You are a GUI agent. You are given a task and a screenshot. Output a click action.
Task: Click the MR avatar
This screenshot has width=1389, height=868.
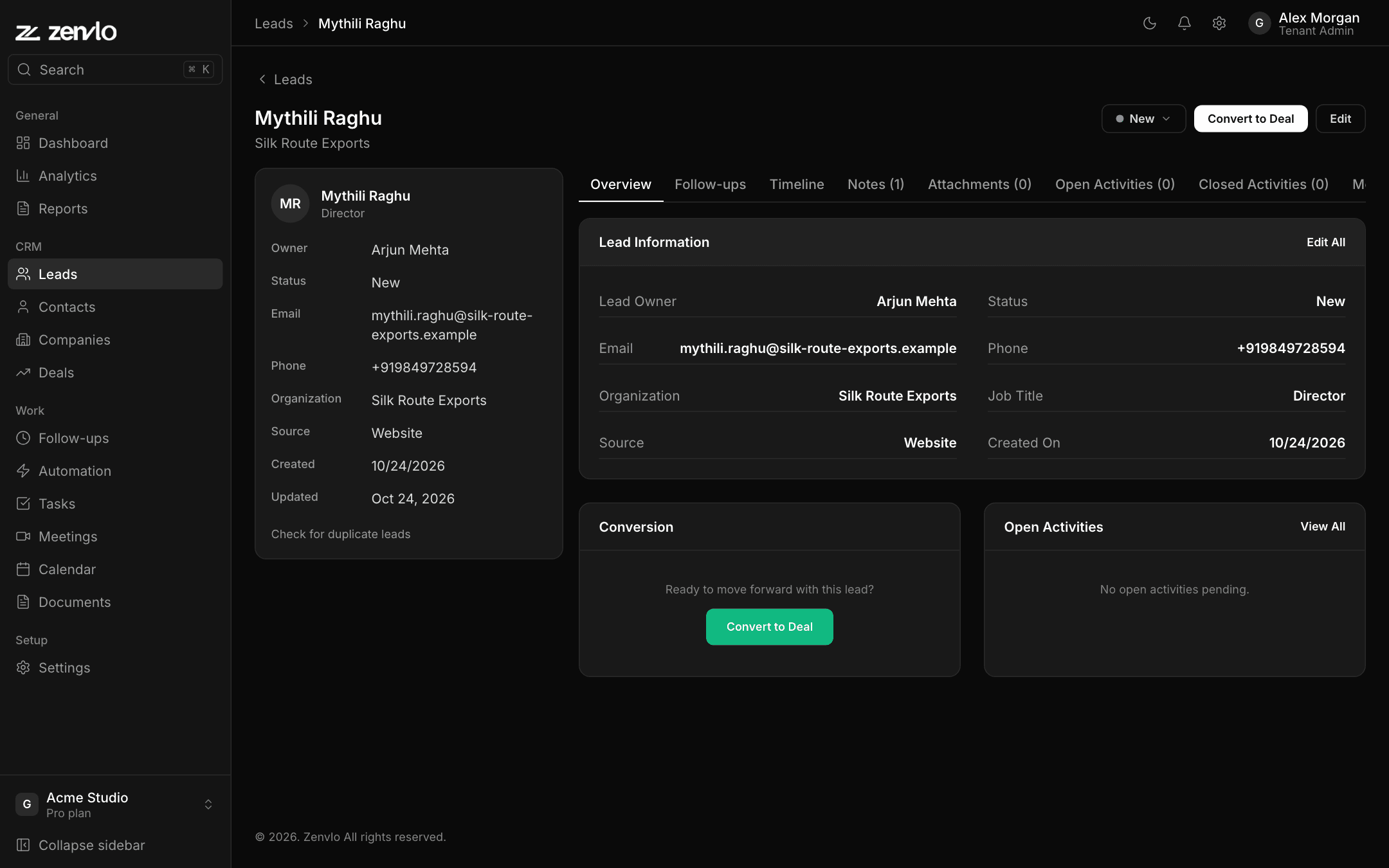tap(290, 203)
